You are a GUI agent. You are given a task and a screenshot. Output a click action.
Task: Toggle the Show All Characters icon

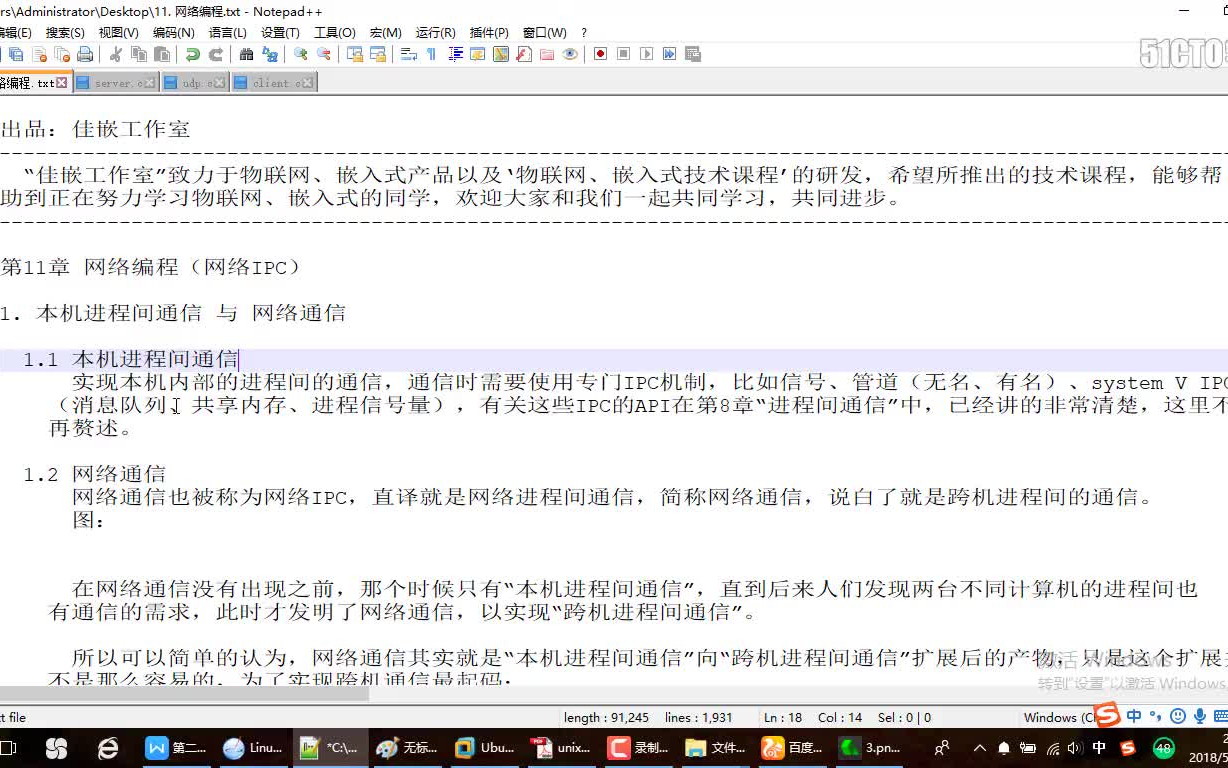point(431,54)
